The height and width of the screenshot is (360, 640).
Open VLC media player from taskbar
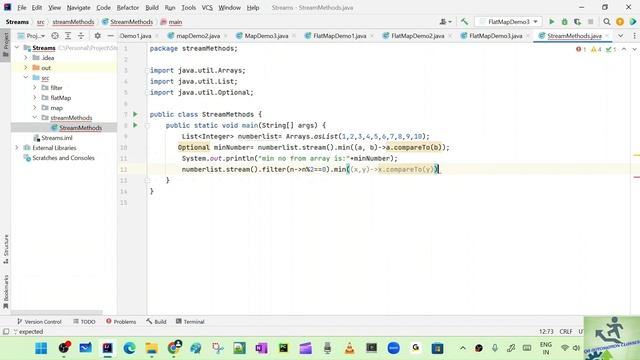[x=349, y=348]
